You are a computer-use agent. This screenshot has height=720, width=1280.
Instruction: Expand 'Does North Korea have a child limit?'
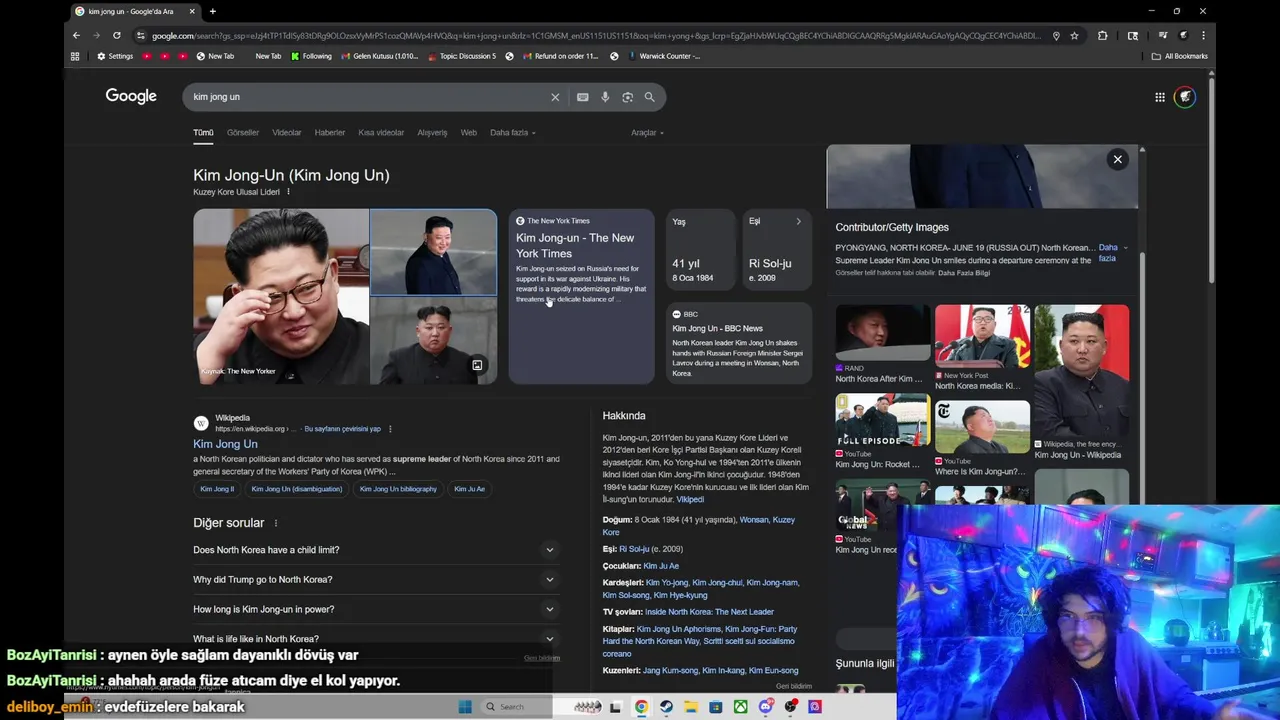374,550
